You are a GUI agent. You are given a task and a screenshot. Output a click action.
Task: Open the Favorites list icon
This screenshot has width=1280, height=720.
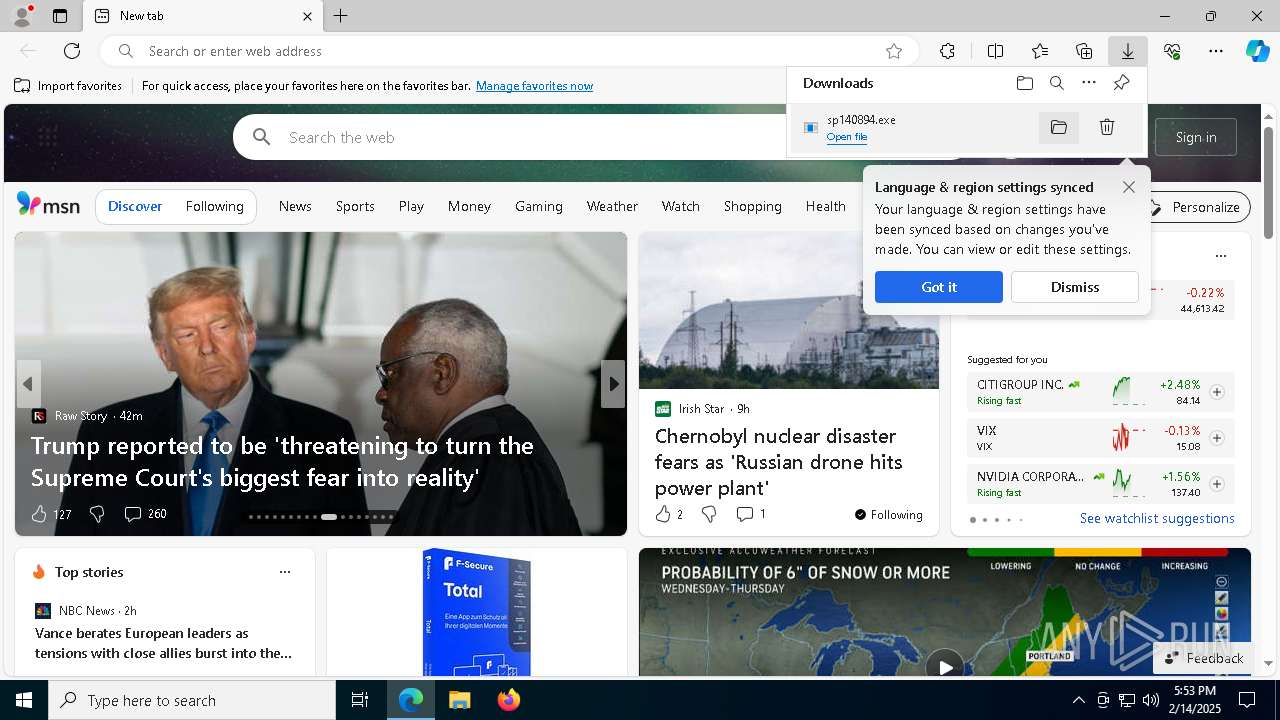(x=1040, y=51)
